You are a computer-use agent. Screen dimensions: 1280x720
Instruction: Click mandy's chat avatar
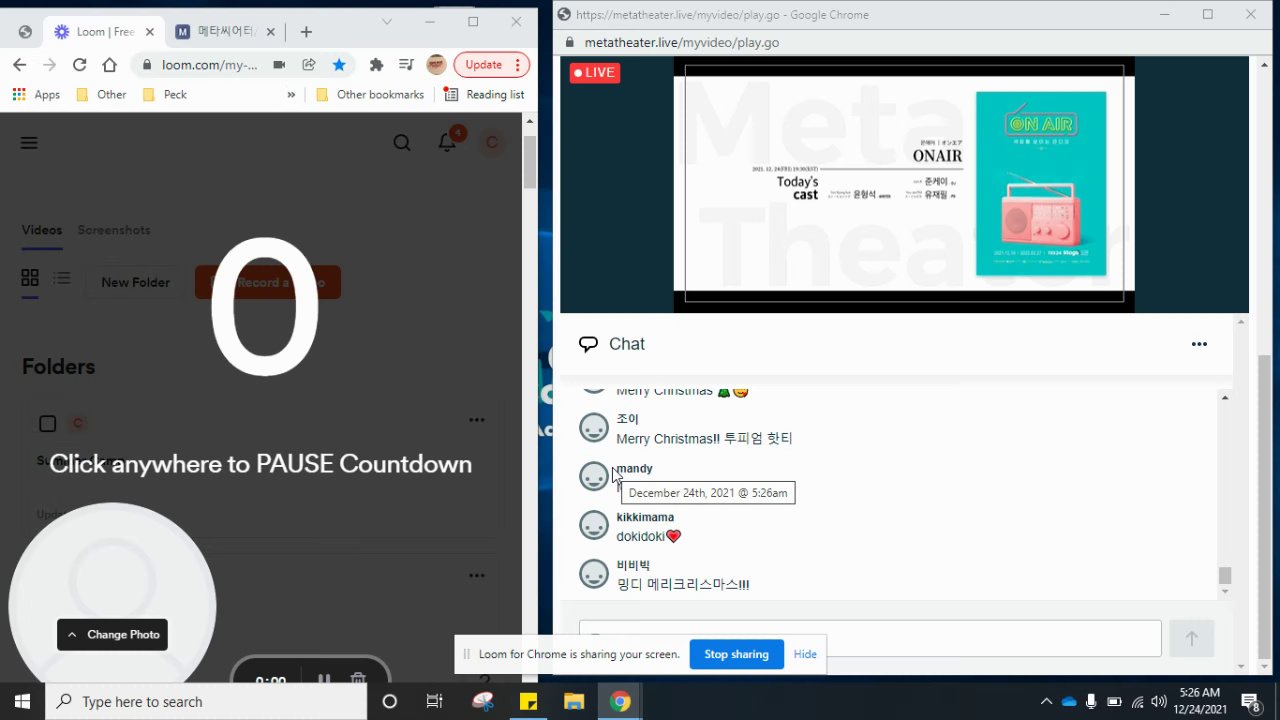tap(594, 477)
